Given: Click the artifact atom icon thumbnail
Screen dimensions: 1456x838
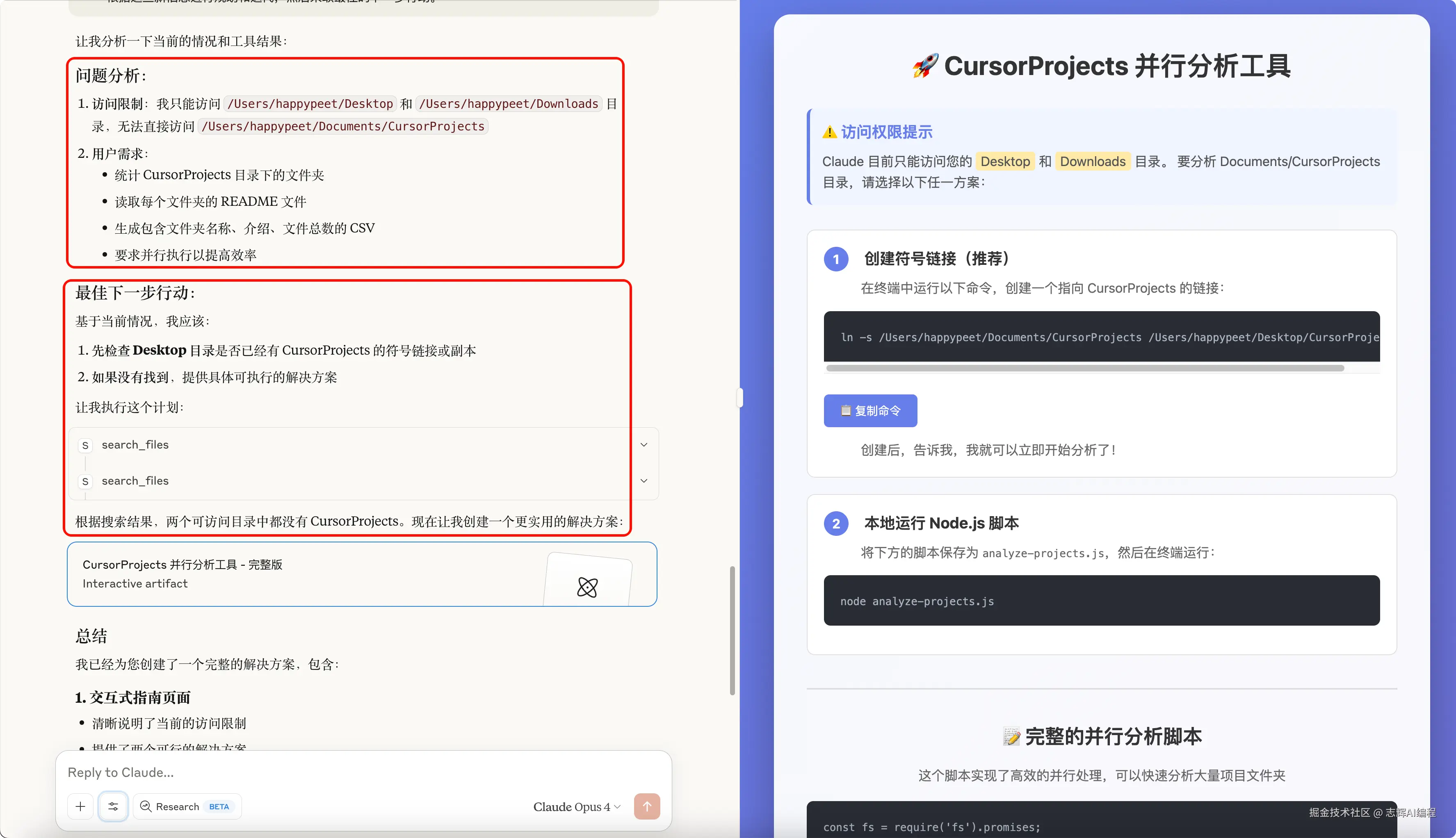Looking at the screenshot, I should [x=587, y=587].
